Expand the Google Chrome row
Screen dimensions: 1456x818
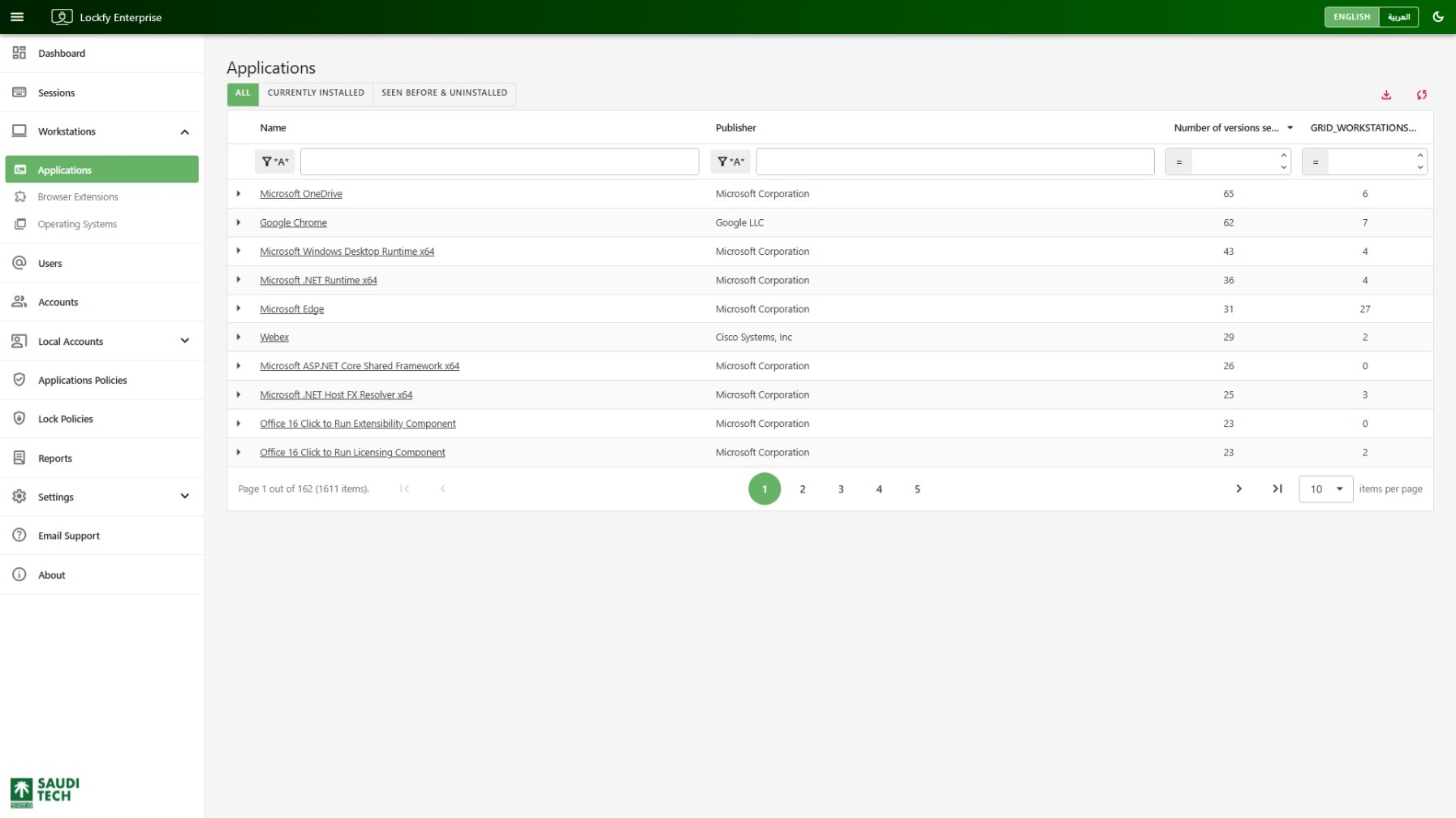pos(239,222)
